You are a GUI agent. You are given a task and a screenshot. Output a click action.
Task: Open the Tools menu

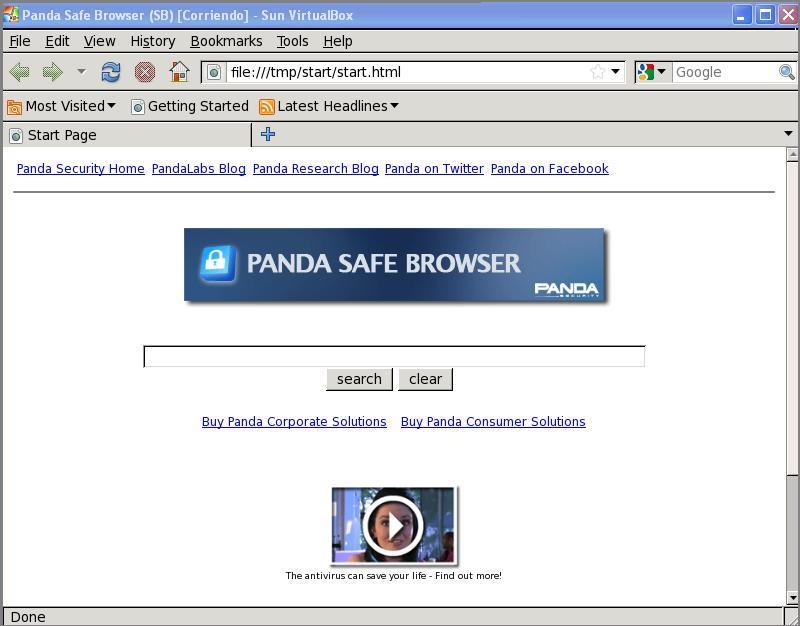292,41
